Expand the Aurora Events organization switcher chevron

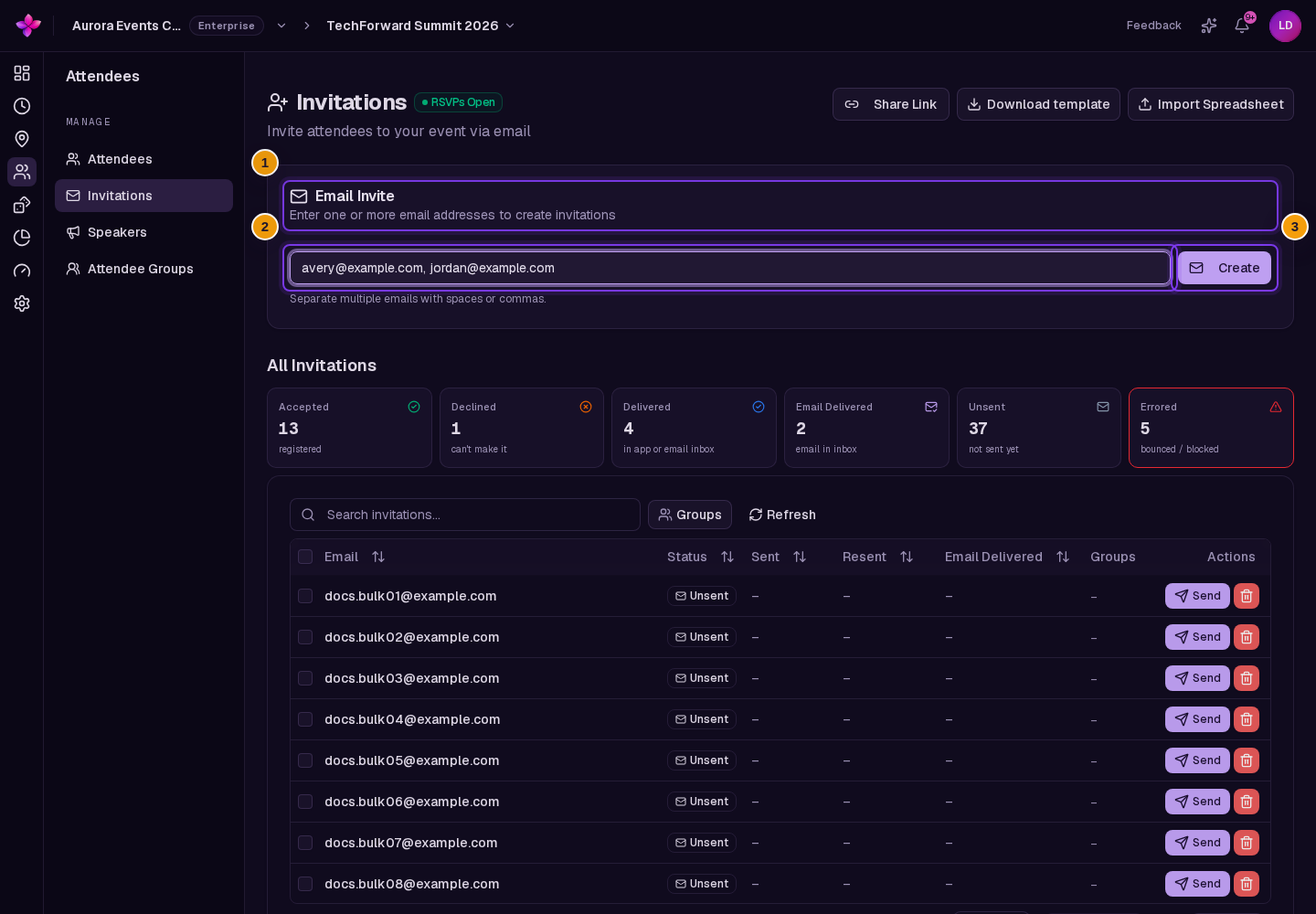click(x=281, y=26)
